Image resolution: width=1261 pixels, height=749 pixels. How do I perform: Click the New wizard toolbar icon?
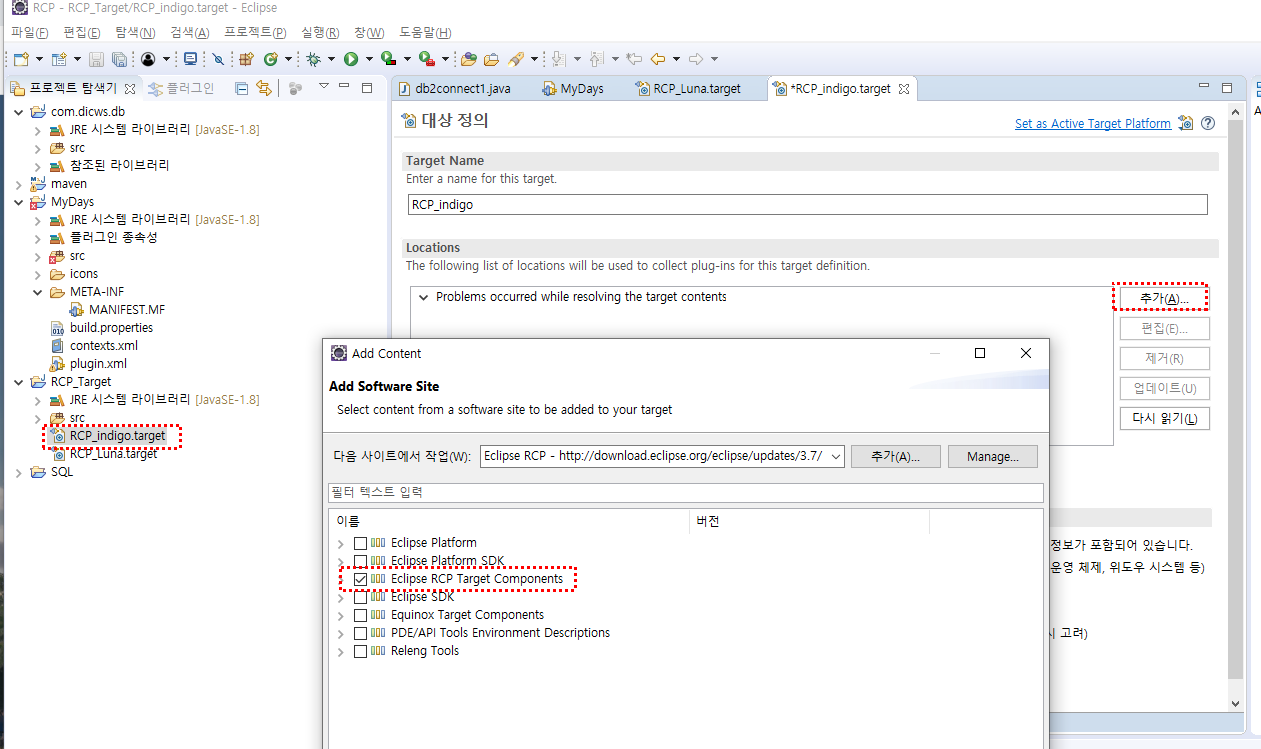[21, 59]
